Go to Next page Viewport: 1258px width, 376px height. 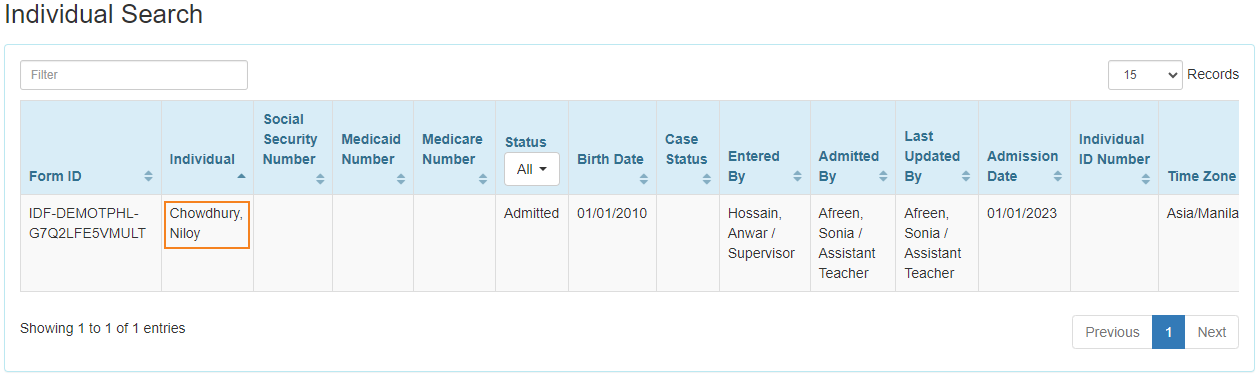point(1211,332)
